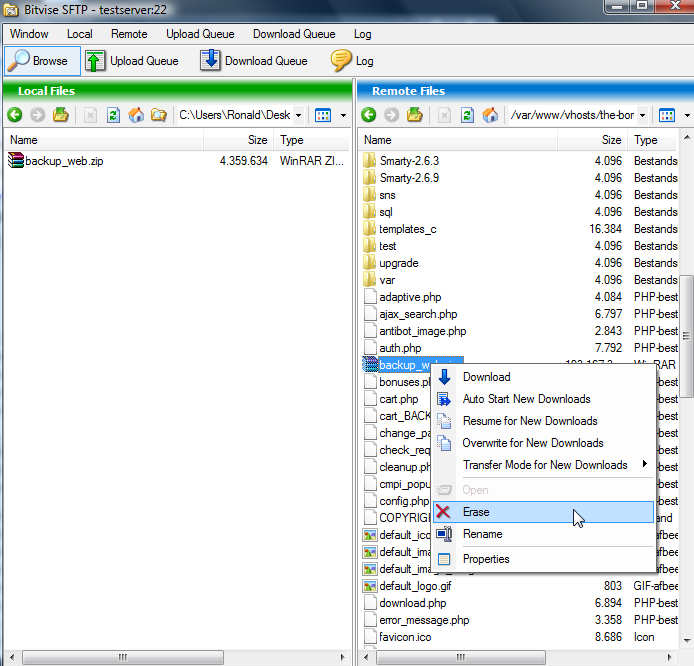This screenshot has width=694, height=666.
Task: Refresh the Remote Files listing
Action: 467,115
